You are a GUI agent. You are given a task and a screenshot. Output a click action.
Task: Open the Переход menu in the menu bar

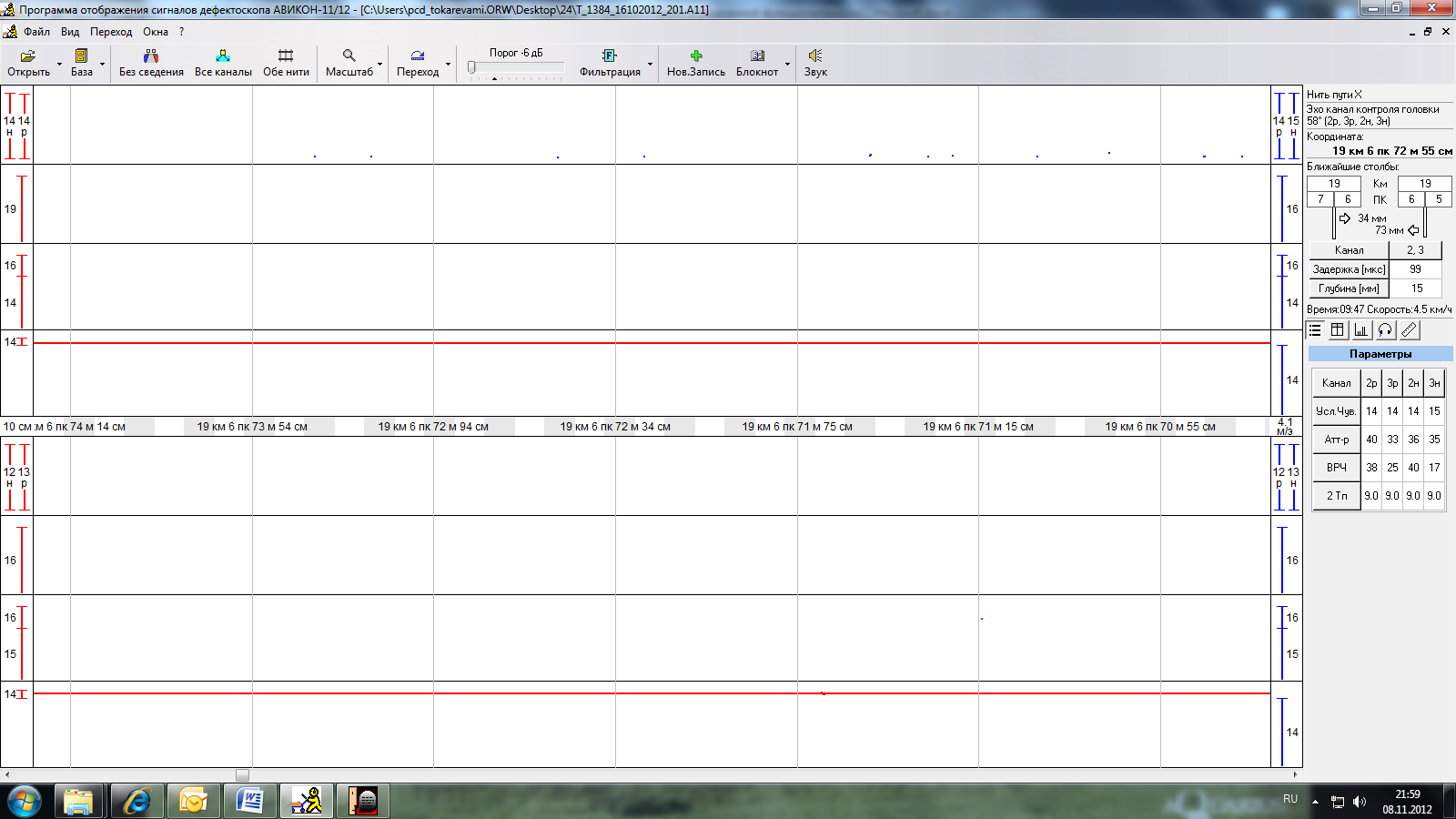tap(111, 32)
